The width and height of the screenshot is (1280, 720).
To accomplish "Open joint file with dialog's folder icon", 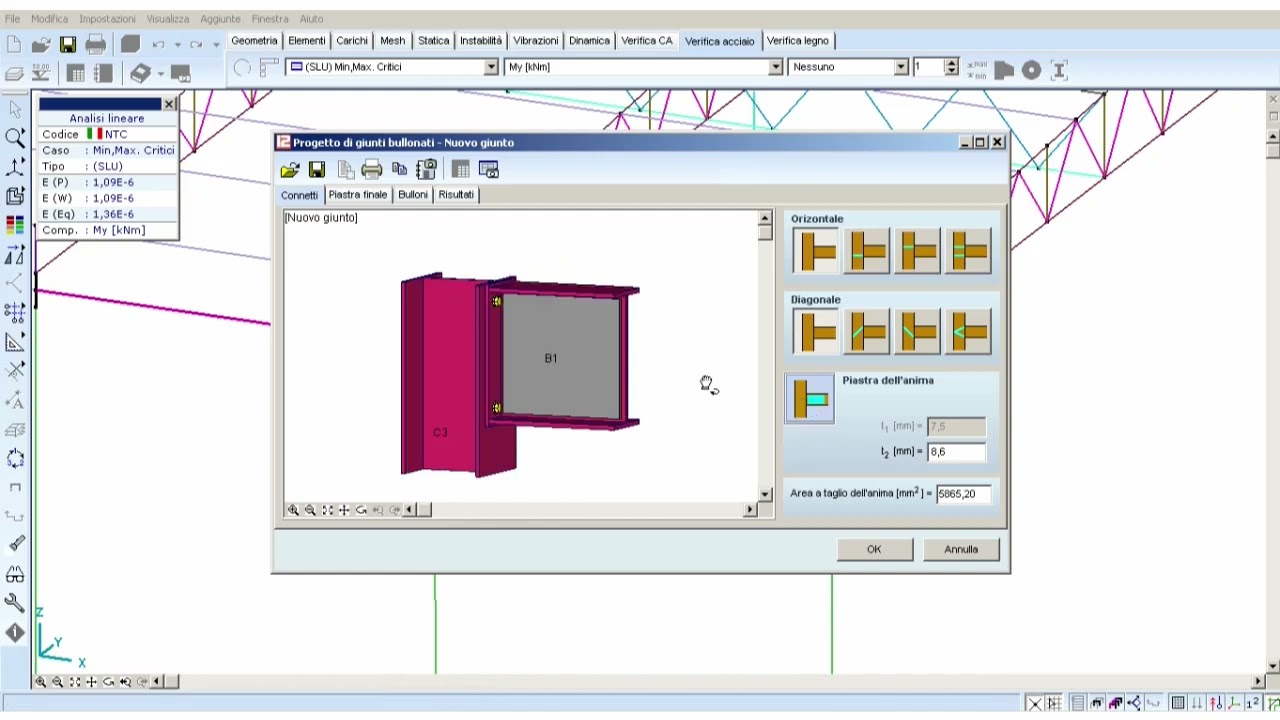I will (x=290, y=170).
